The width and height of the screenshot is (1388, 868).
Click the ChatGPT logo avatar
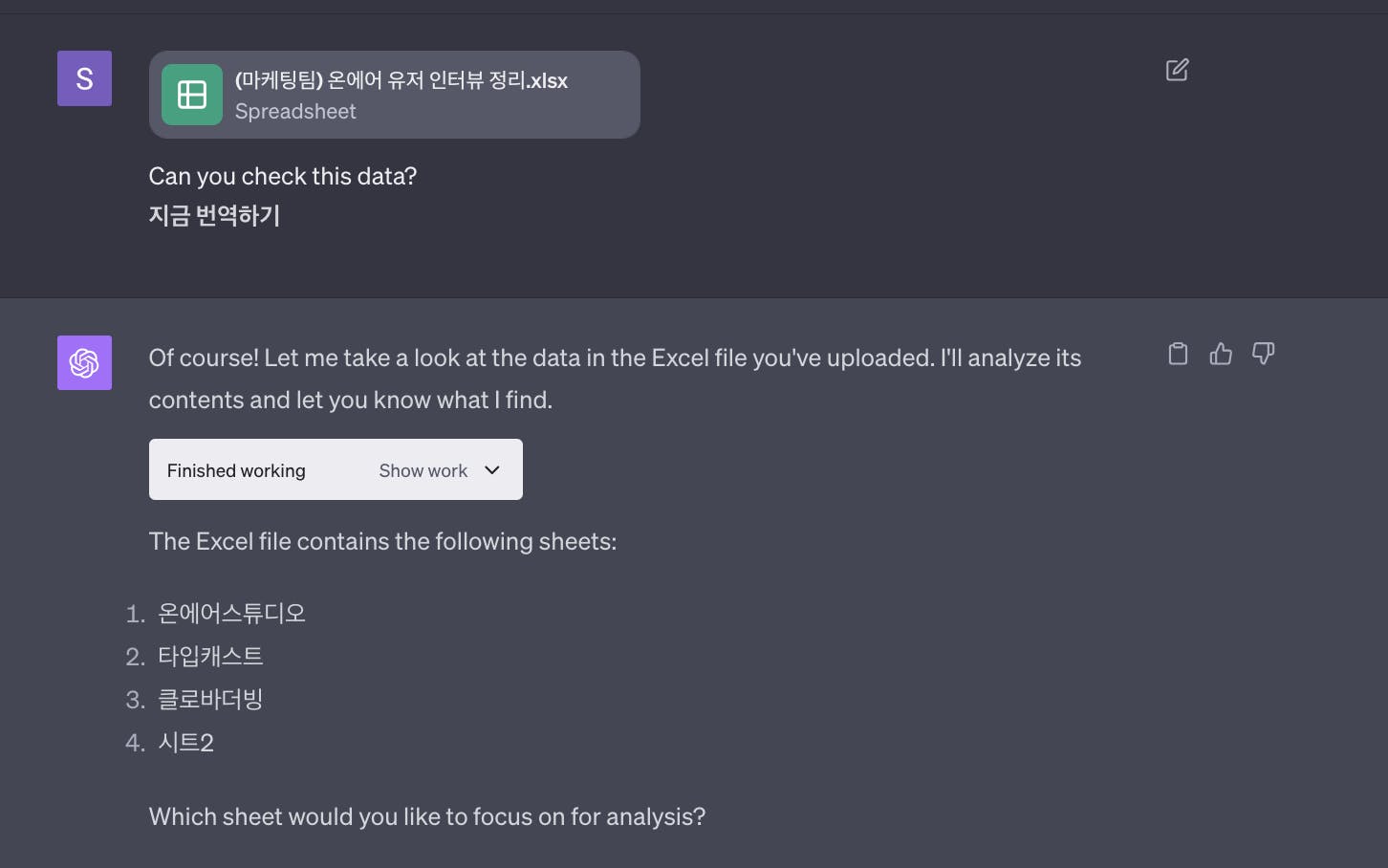(84, 362)
